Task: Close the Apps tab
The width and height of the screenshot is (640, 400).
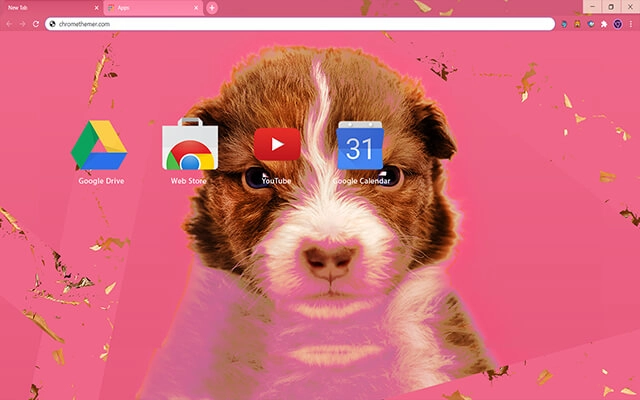Action: [196, 8]
